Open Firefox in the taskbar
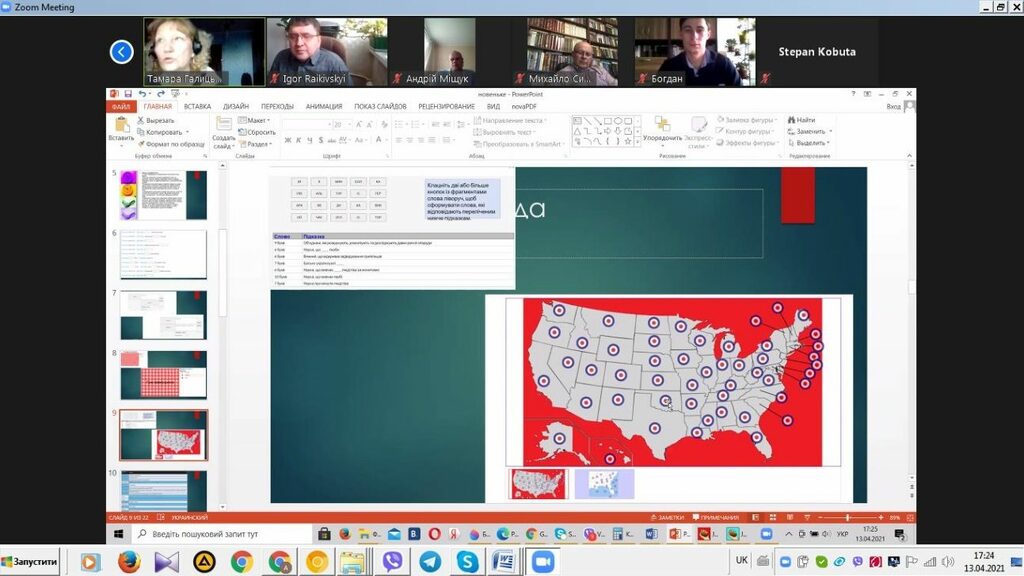This screenshot has height=576, width=1024. click(x=128, y=561)
